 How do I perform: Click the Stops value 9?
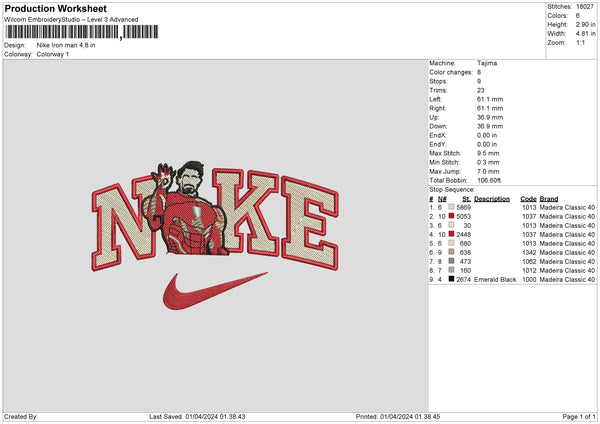479,81
